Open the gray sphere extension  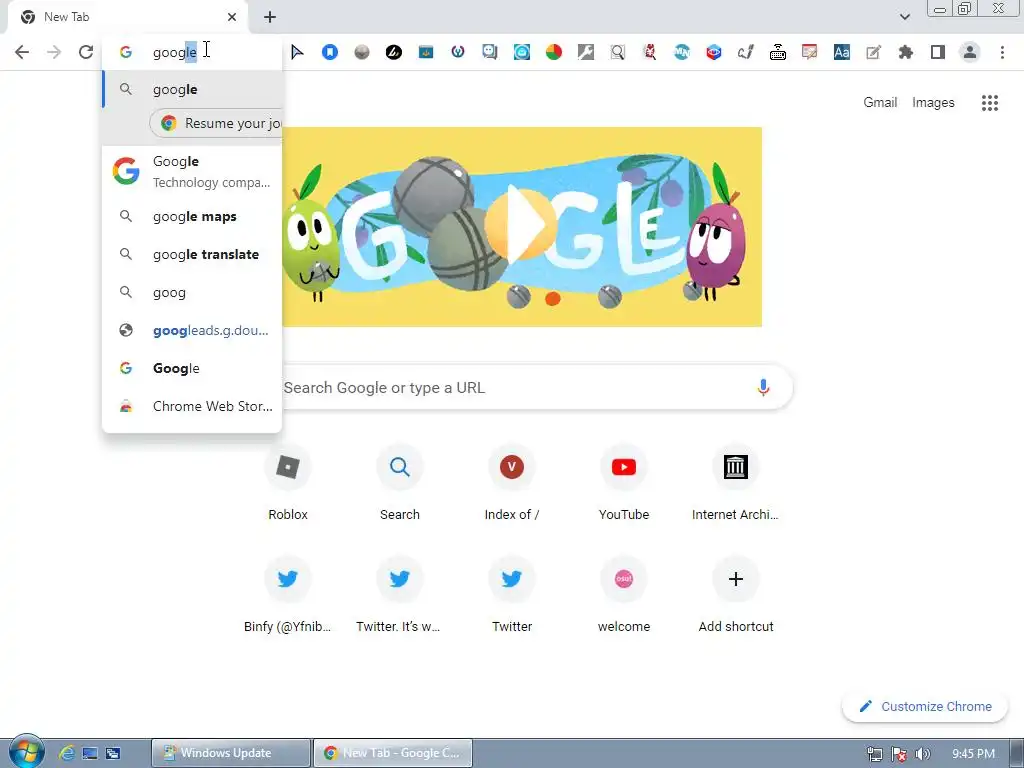pyautogui.click(x=362, y=52)
